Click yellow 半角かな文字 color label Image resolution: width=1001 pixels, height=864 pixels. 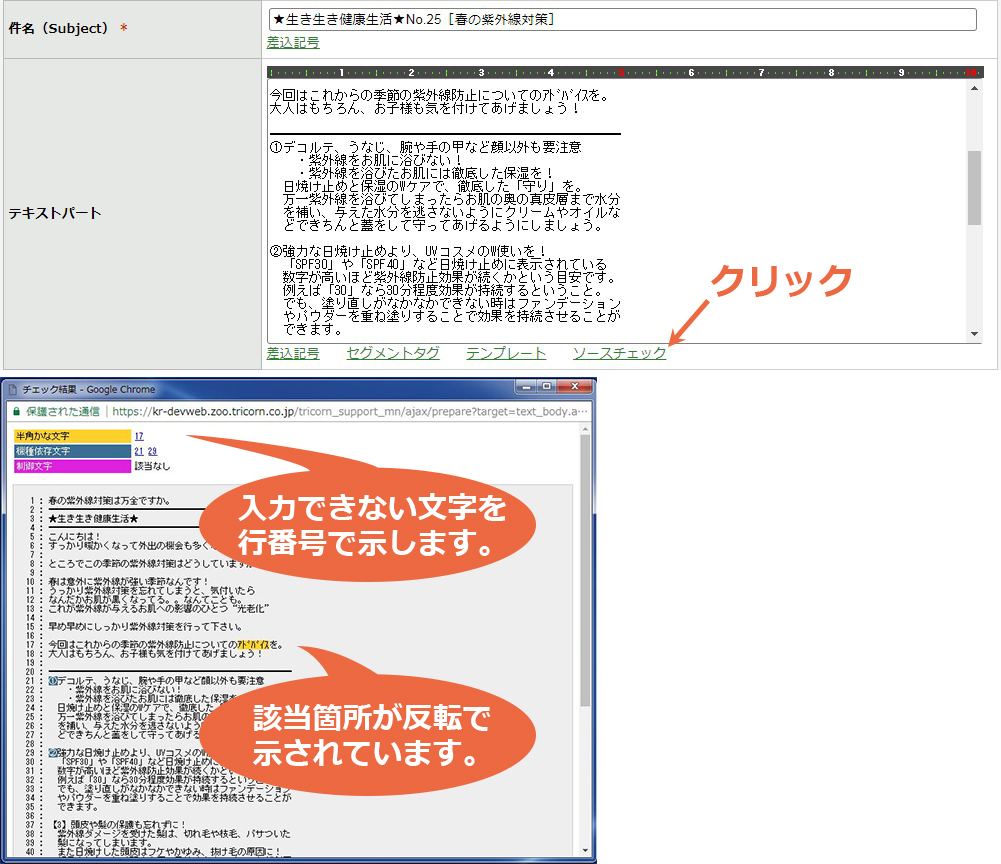click(72, 436)
